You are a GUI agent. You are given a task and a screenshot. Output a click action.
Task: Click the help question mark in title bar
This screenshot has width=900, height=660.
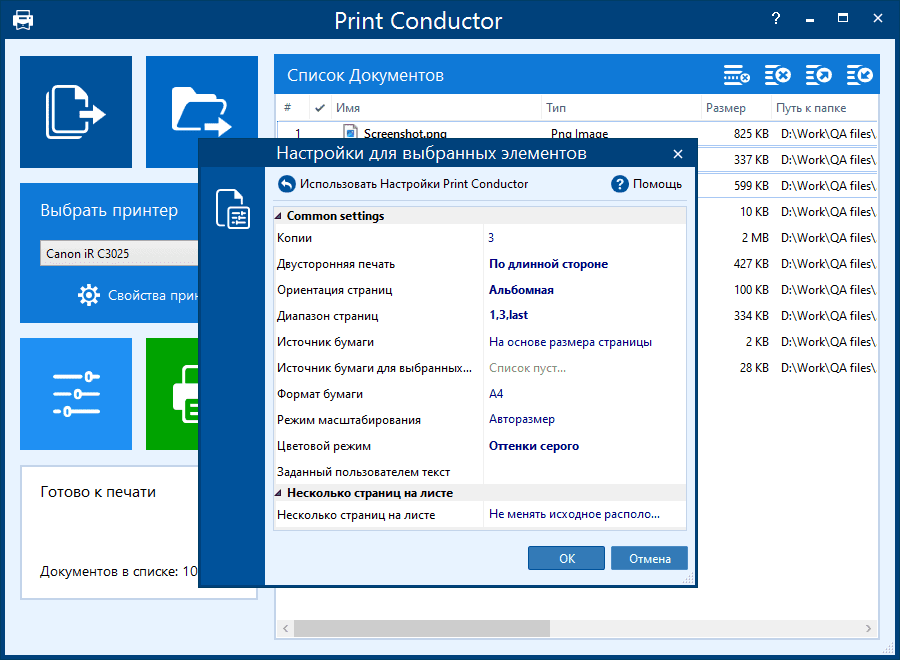(776, 18)
